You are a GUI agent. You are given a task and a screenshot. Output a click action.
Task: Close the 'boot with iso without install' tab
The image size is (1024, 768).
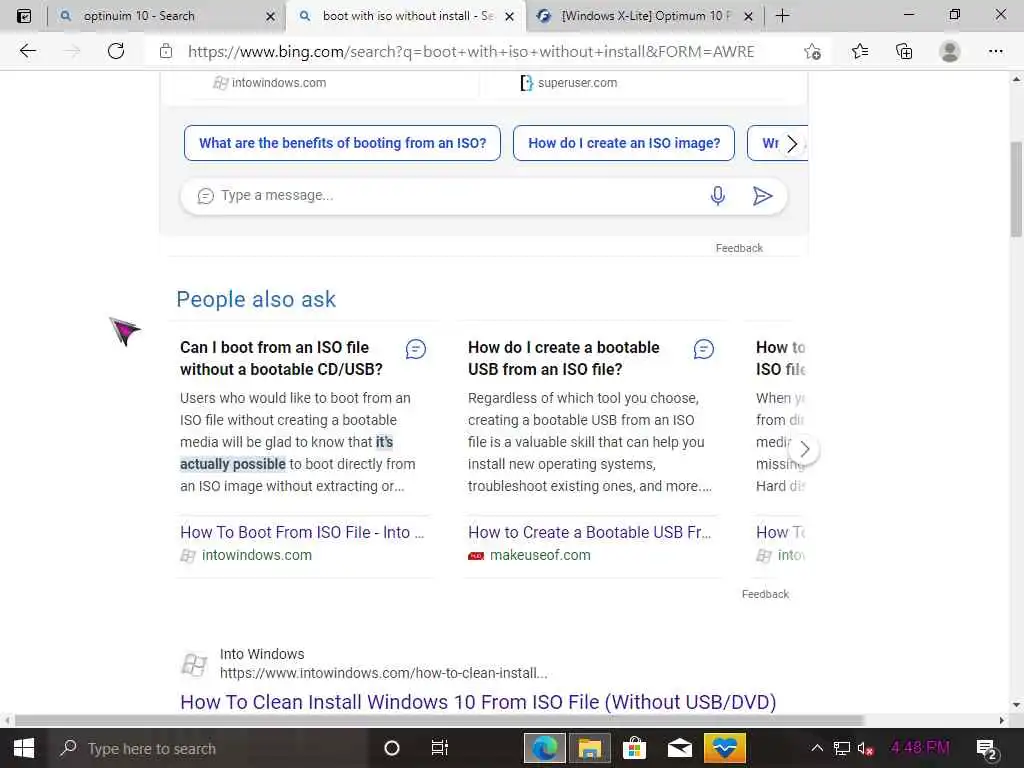pos(509,16)
